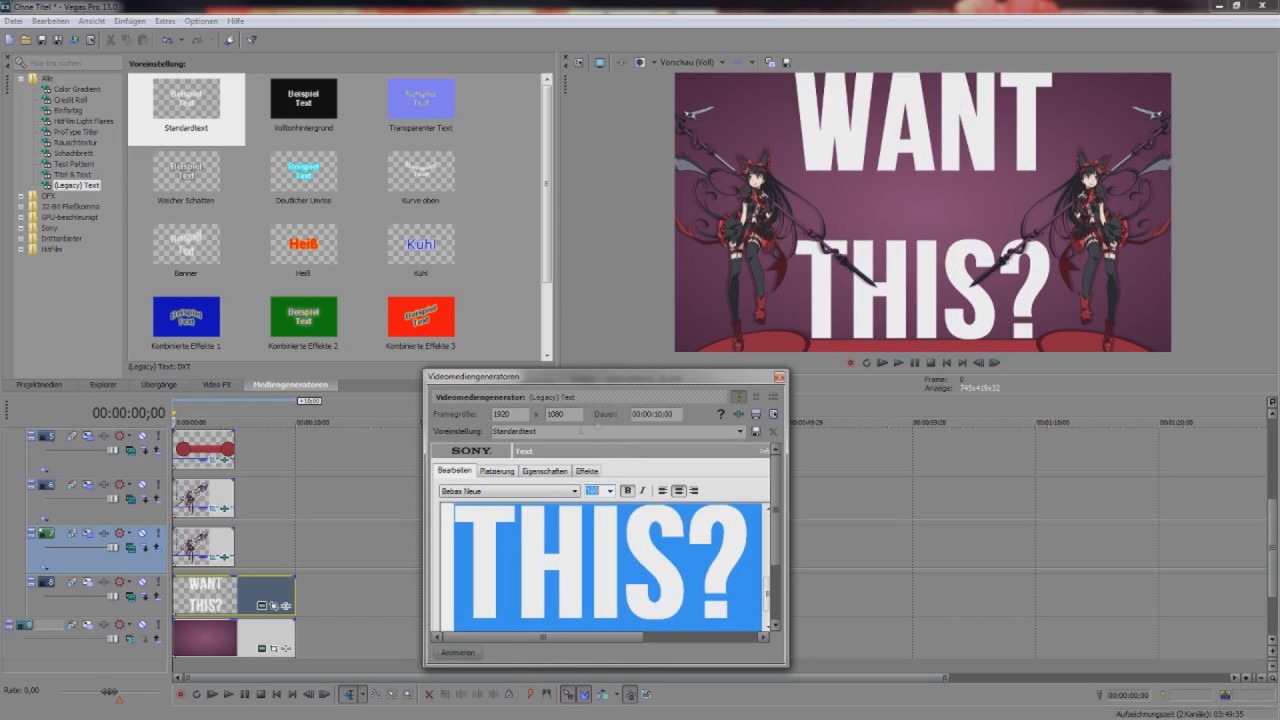Toggle bold in the text generator
This screenshot has height=720, width=1280.
(627, 491)
